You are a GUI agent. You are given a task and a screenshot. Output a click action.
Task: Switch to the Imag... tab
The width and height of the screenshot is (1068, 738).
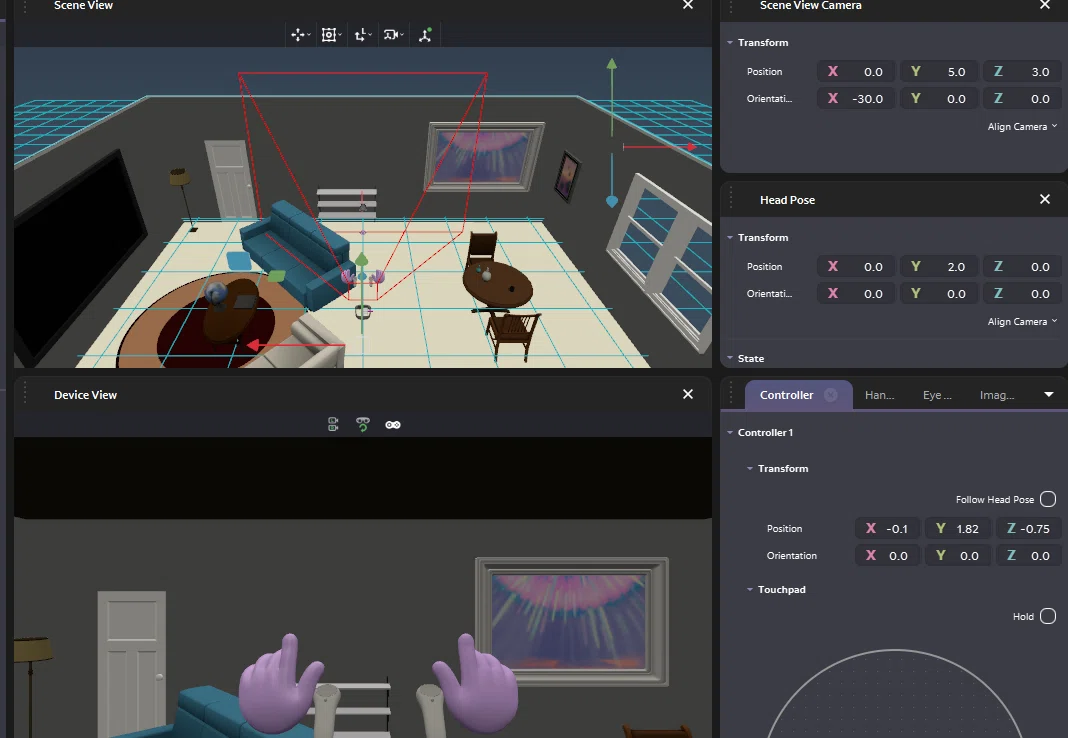[997, 395]
